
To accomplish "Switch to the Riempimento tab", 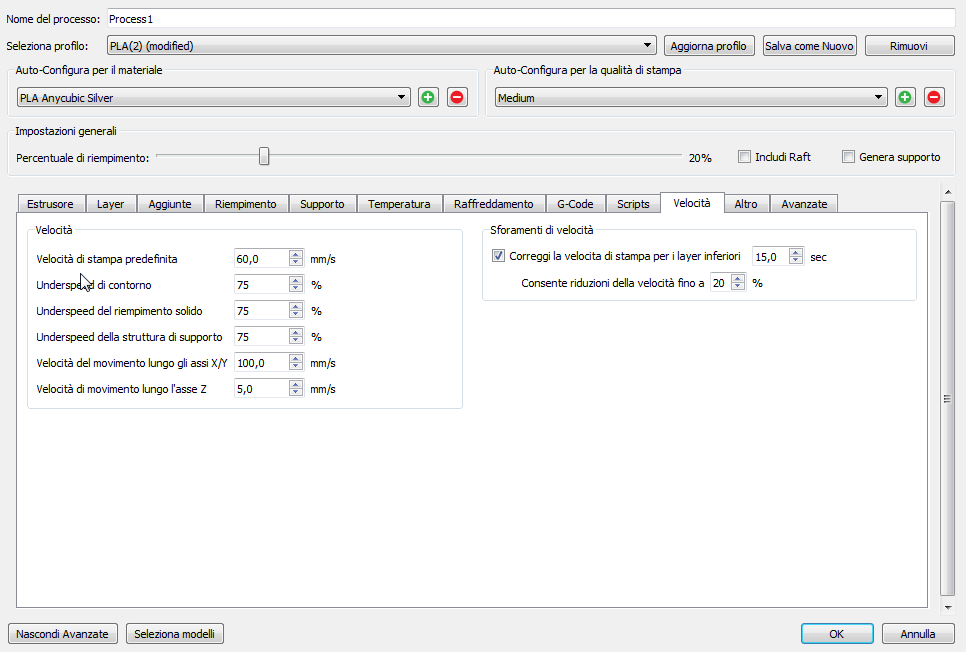I will click(x=245, y=204).
